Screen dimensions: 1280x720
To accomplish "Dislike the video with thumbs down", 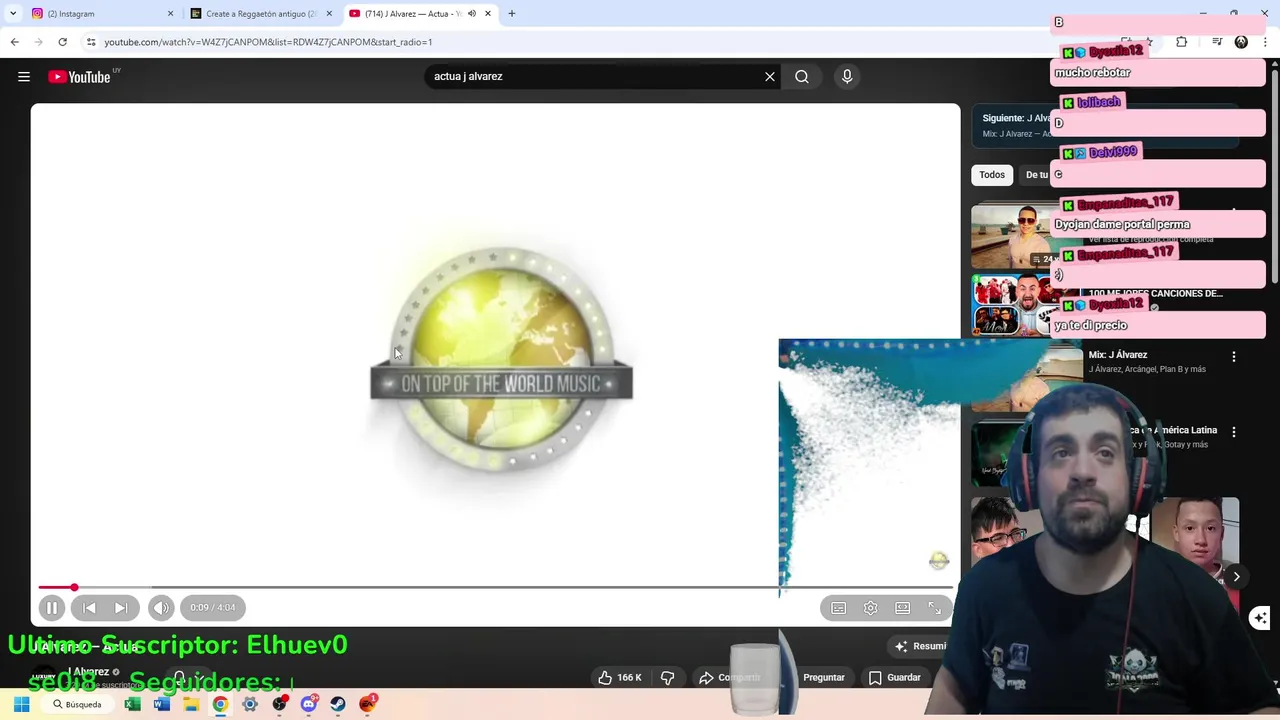I will [667, 677].
